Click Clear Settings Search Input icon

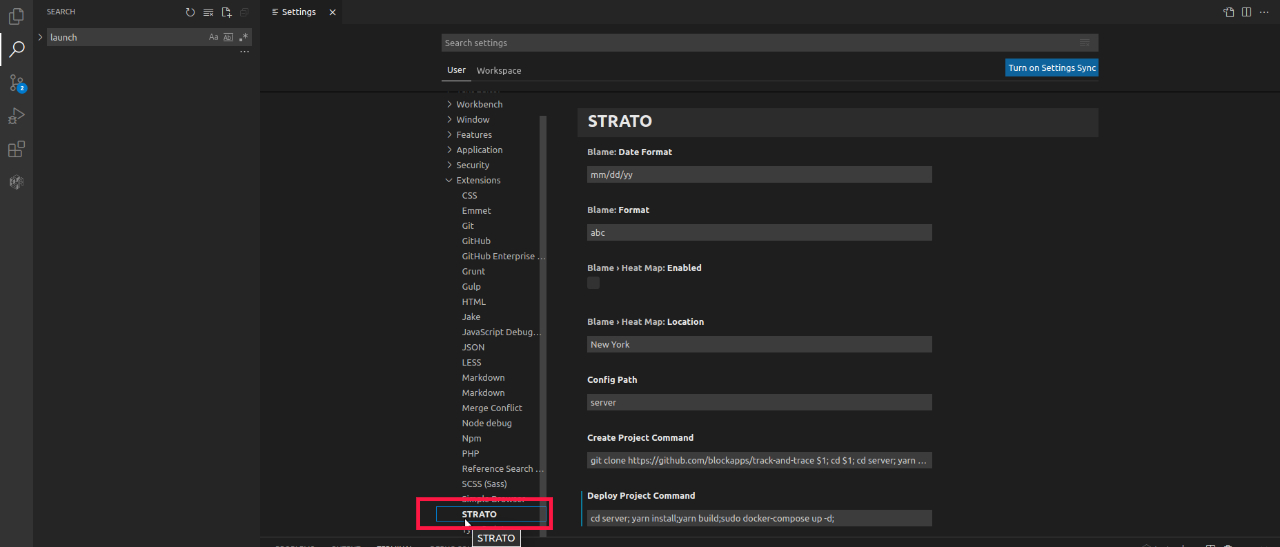(x=1085, y=43)
